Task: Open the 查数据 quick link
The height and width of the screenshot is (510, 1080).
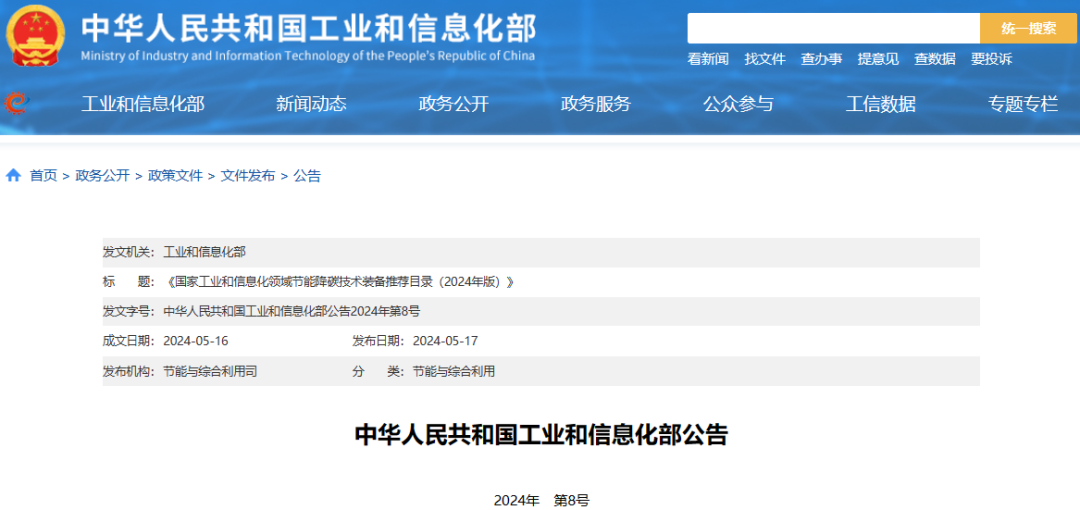Action: coord(935,59)
